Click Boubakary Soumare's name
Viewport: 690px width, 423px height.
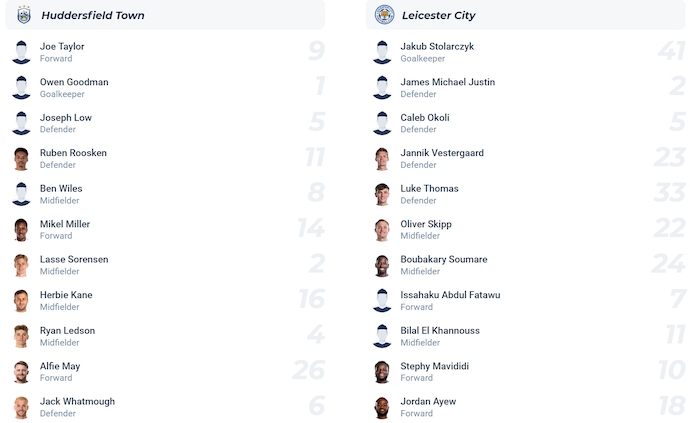(444, 259)
